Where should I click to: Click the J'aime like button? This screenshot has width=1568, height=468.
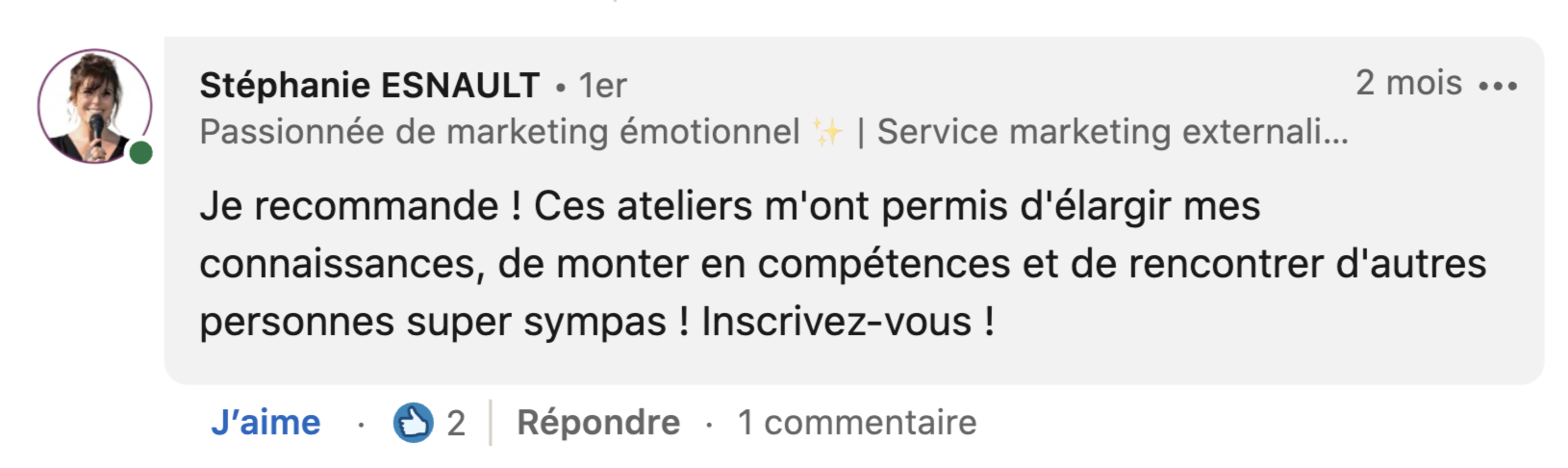(x=266, y=423)
